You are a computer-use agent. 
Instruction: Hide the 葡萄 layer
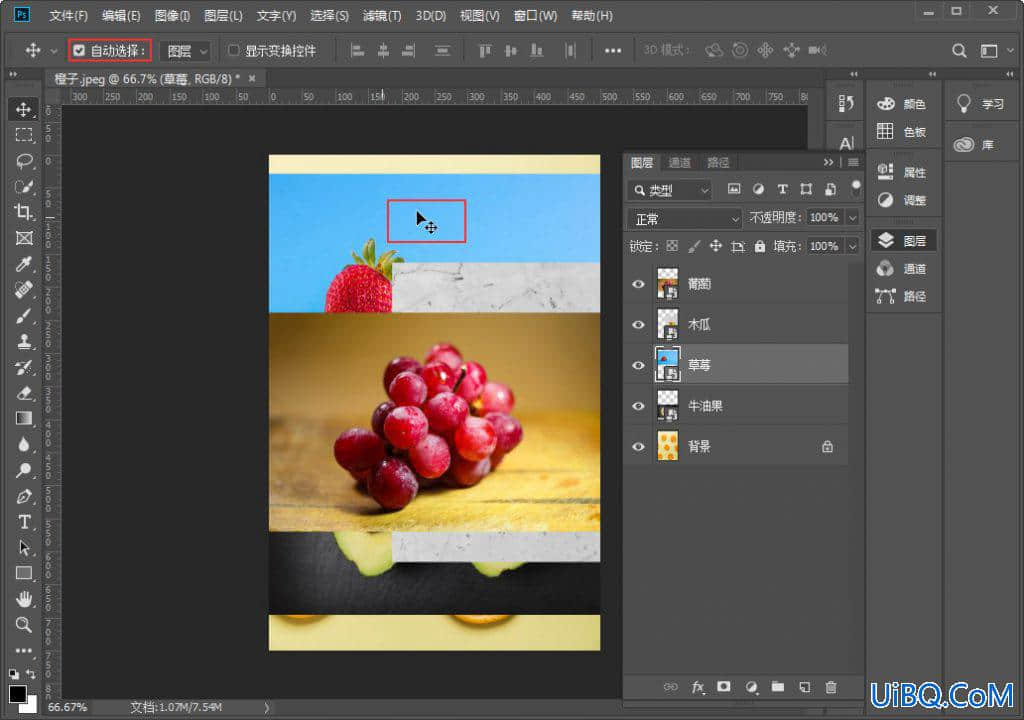point(638,284)
